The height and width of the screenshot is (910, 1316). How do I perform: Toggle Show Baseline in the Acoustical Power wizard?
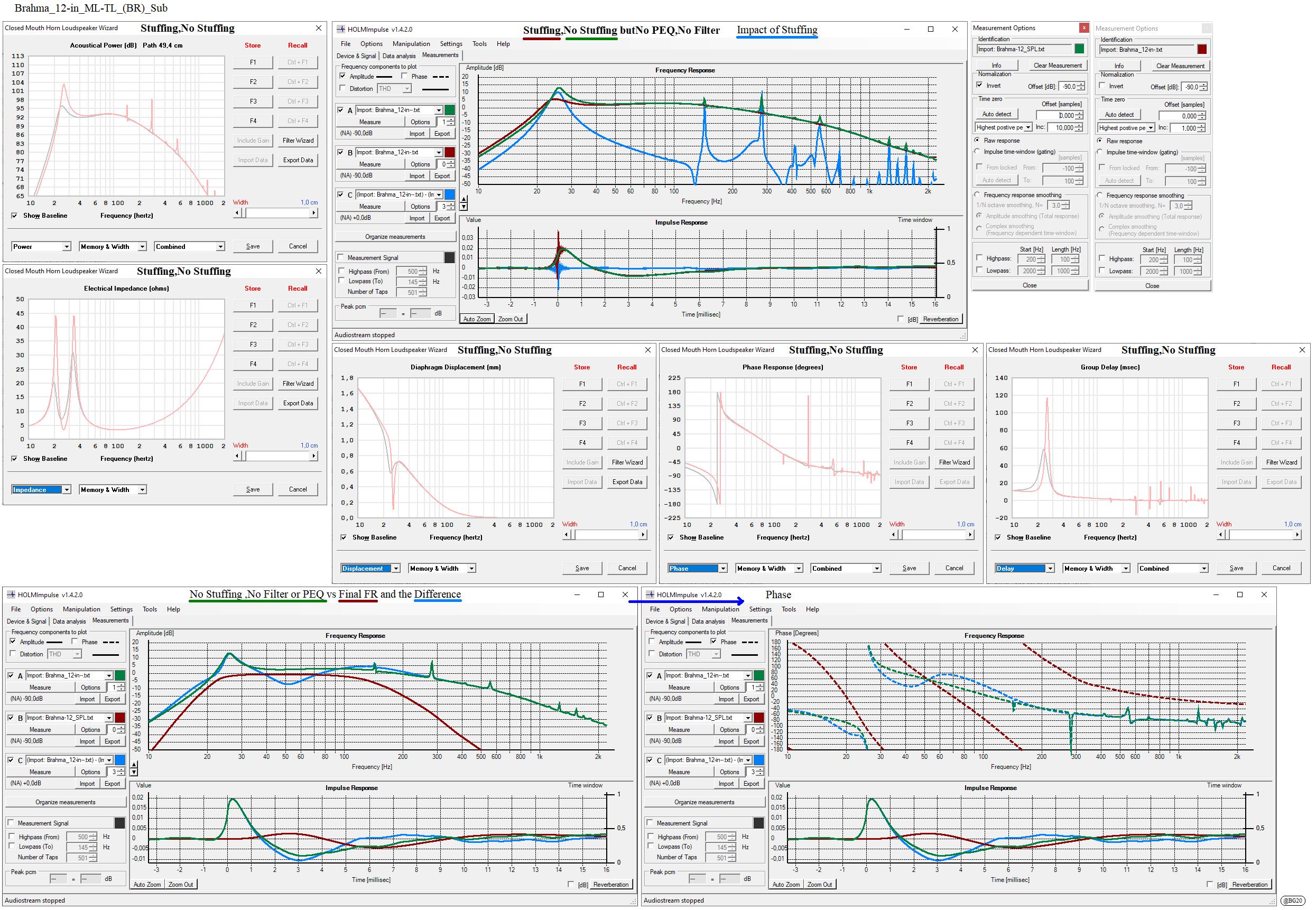click(14, 216)
